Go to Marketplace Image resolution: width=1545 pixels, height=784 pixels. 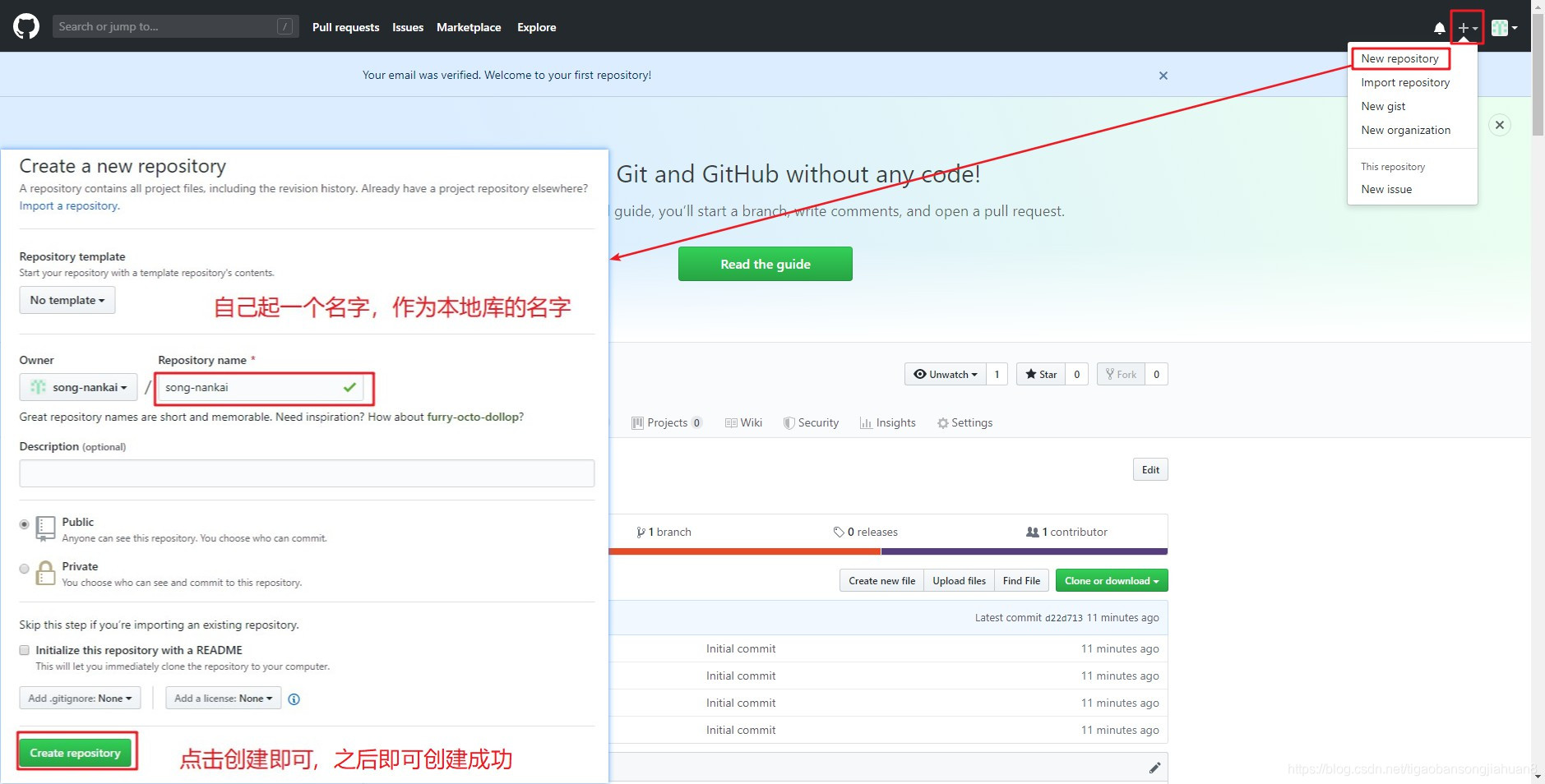point(469,27)
